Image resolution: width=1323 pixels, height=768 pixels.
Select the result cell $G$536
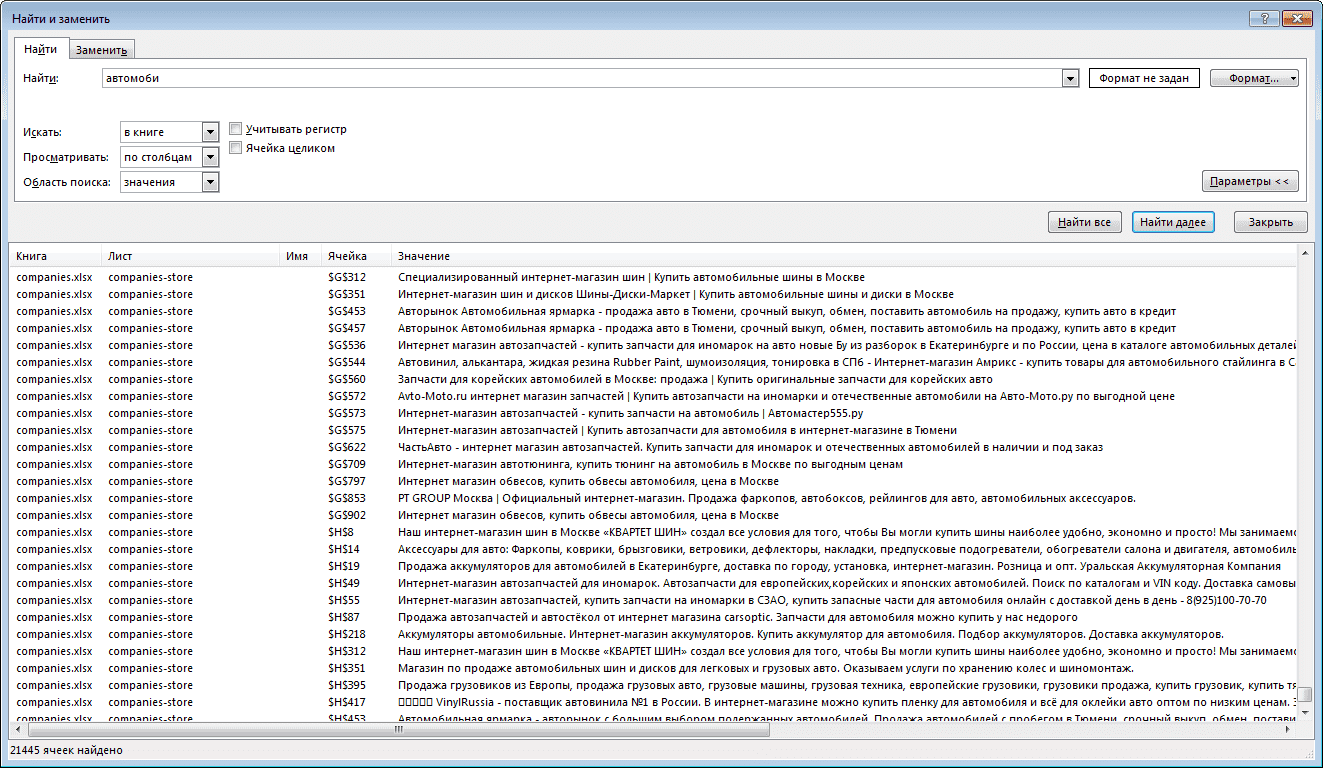(x=347, y=345)
